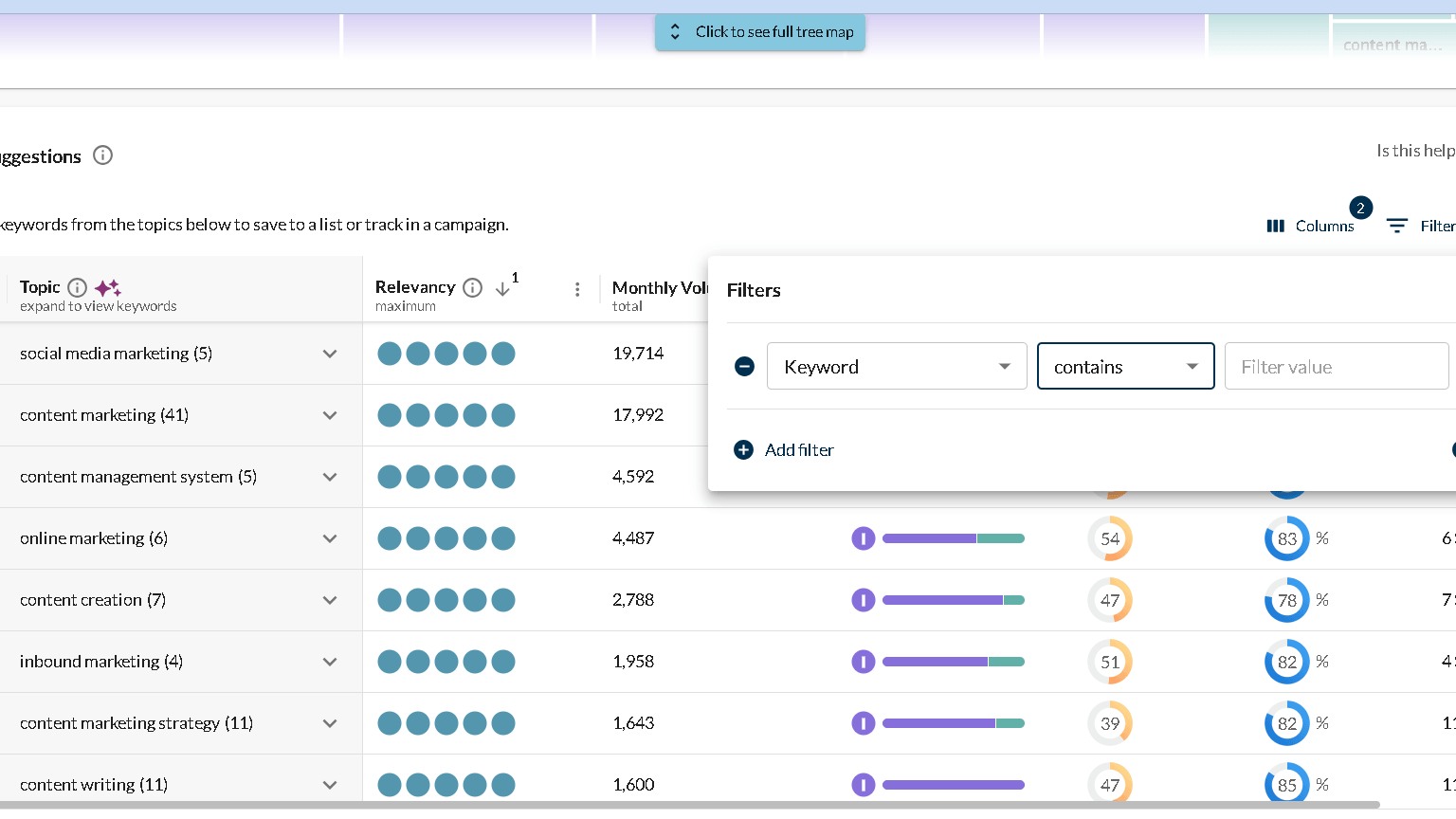This screenshot has height=819, width=1456.
Task: Click the Add filter plus icon
Action: [743, 449]
